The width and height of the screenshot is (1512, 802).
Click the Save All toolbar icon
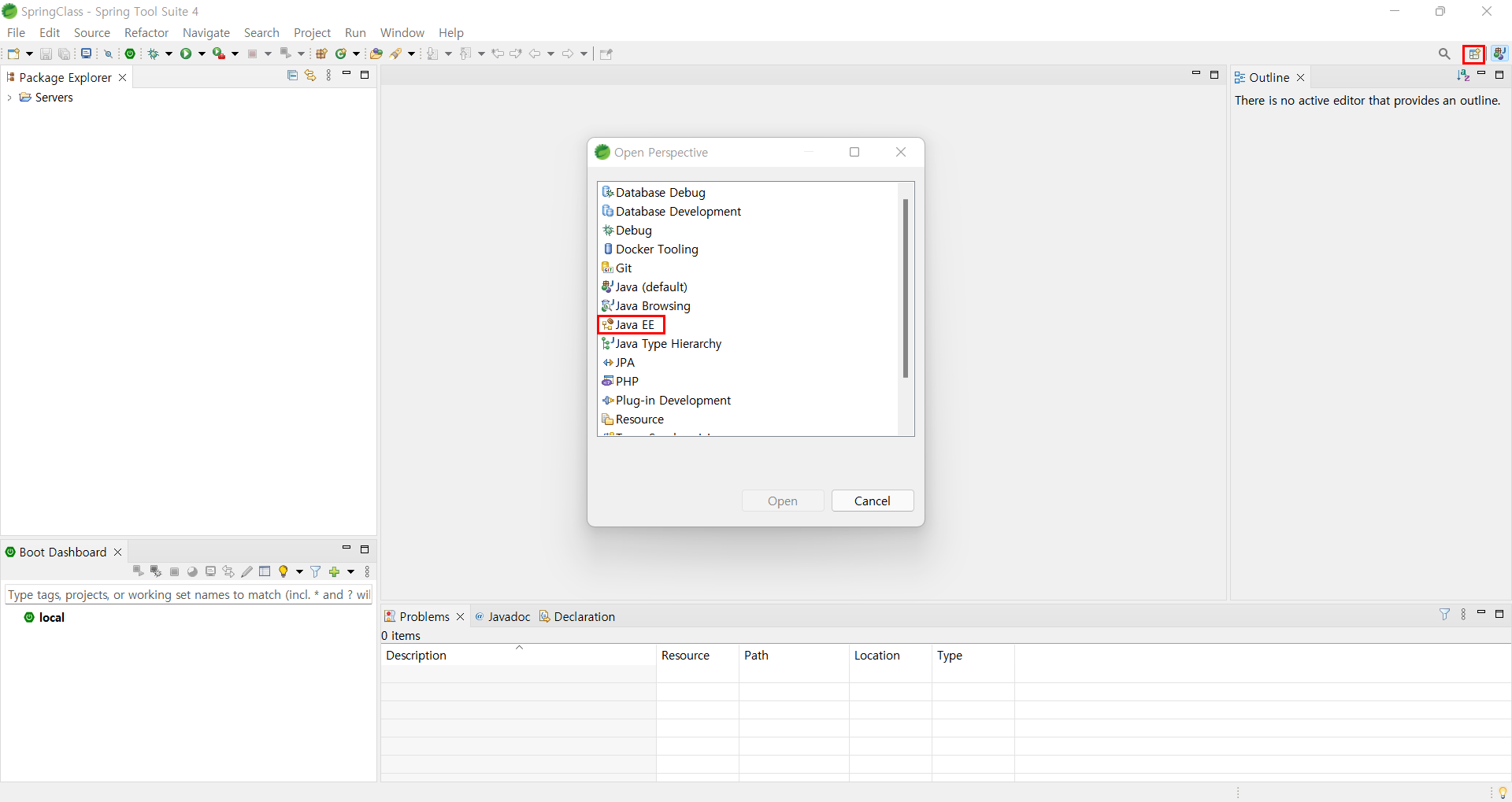[65, 54]
